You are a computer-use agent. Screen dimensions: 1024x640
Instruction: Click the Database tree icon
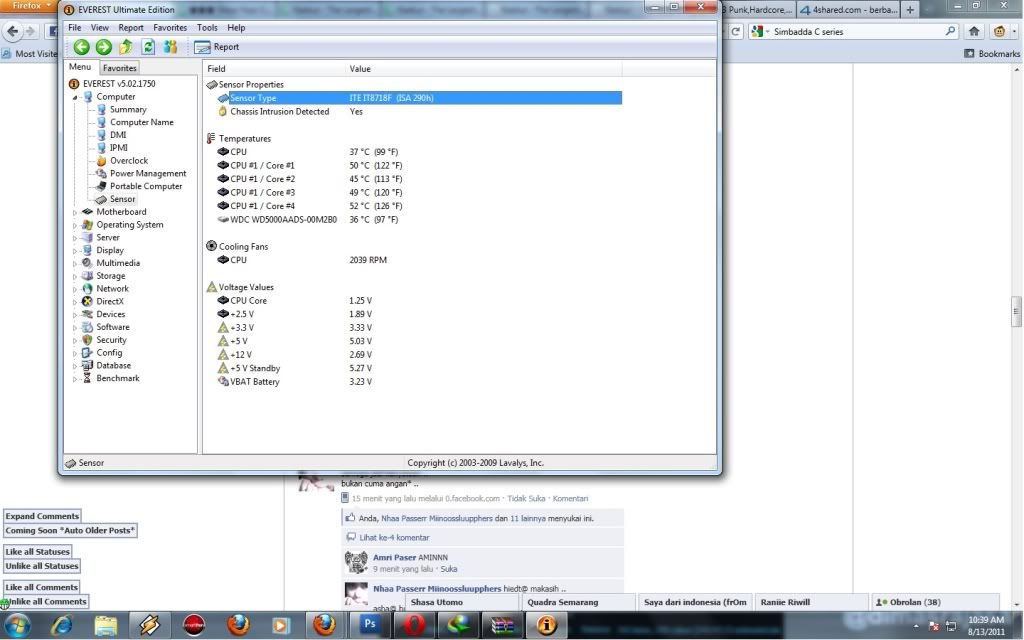87,366
